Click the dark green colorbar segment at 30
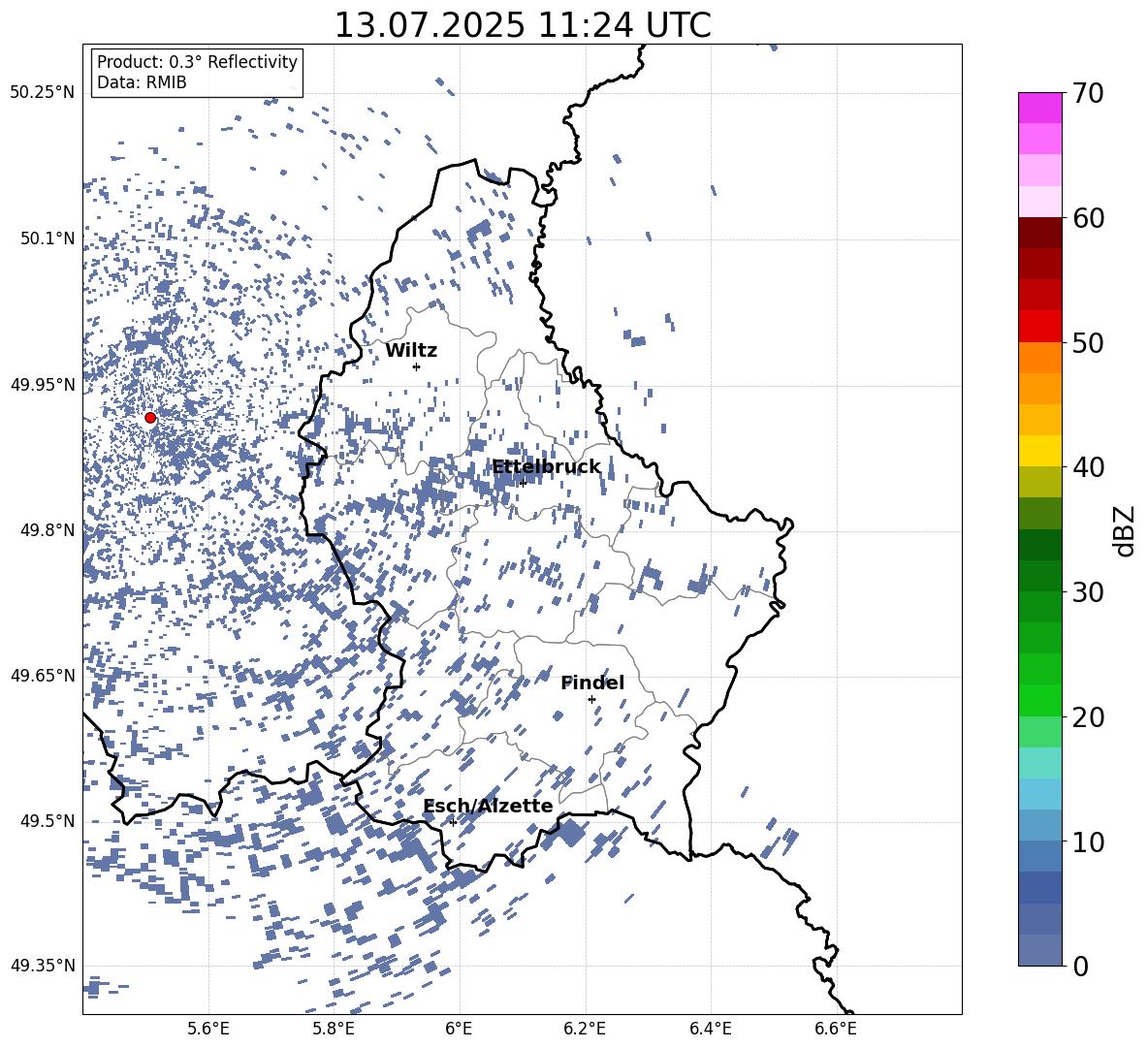Viewport: 1148px width, 1048px height. tap(1039, 575)
